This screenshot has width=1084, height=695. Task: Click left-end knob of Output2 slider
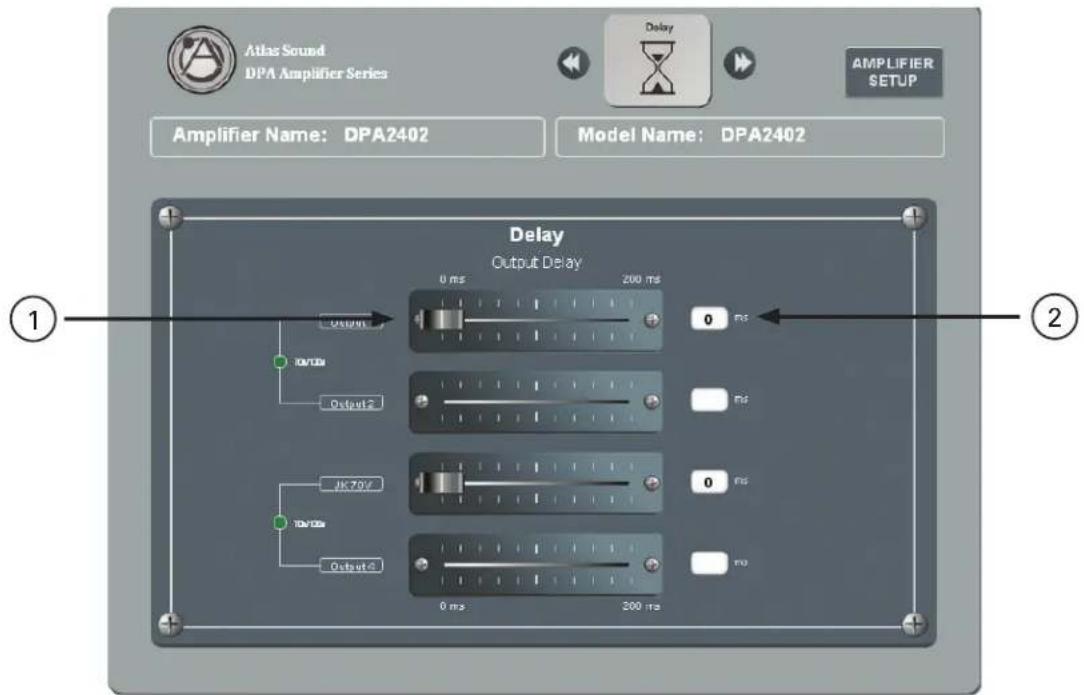coord(421,401)
